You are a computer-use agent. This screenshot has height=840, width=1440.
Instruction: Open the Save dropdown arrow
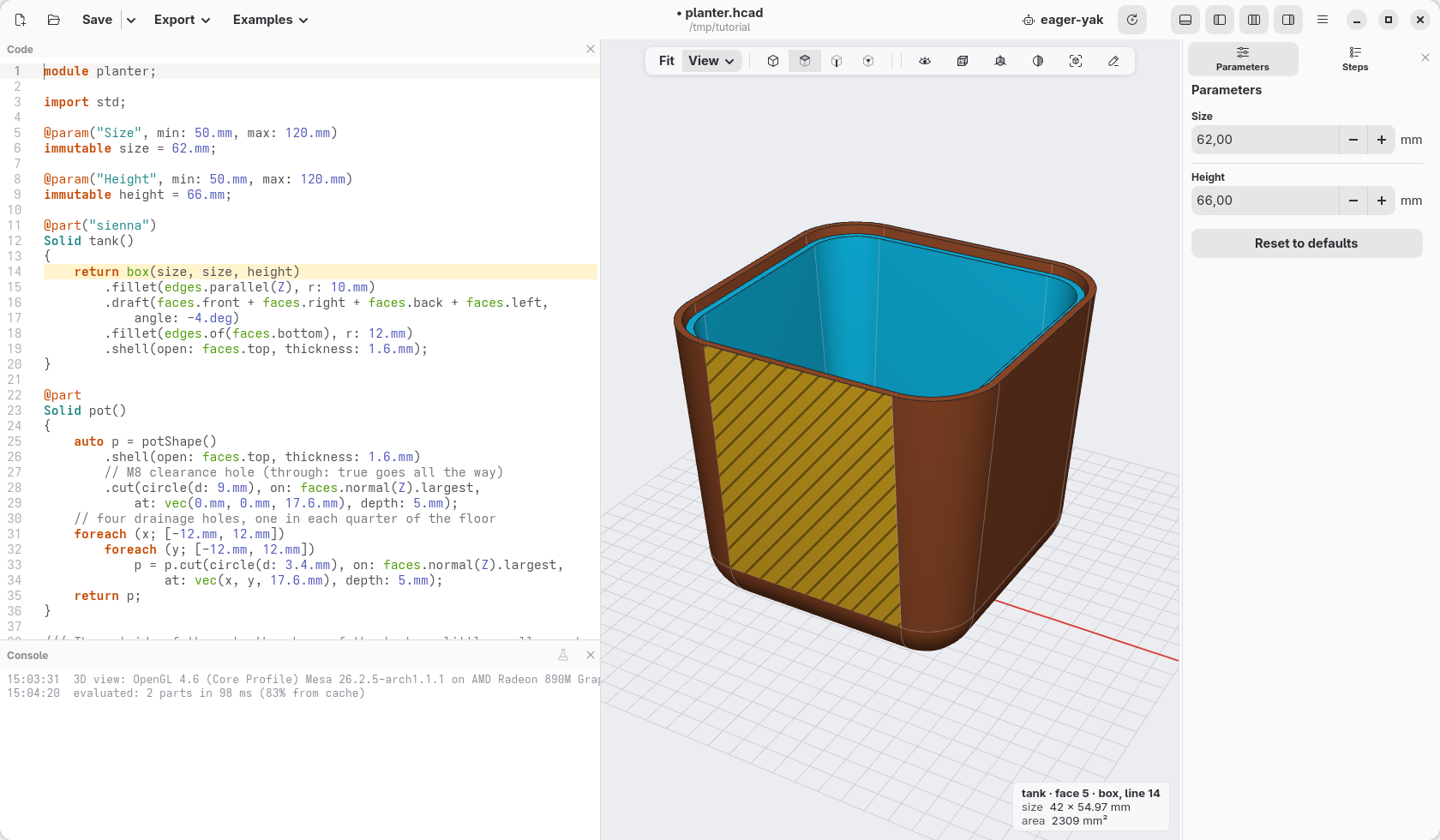pos(131,20)
